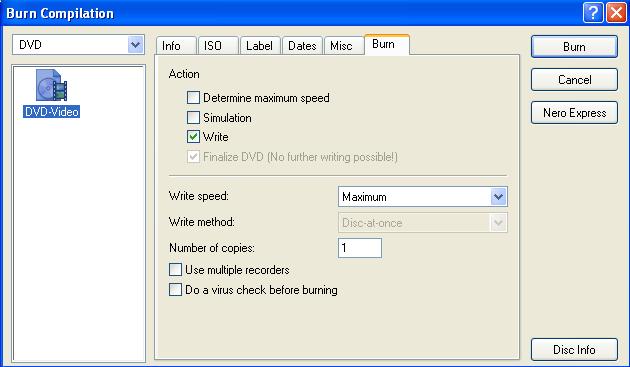Click the help question mark icon

coord(593,13)
